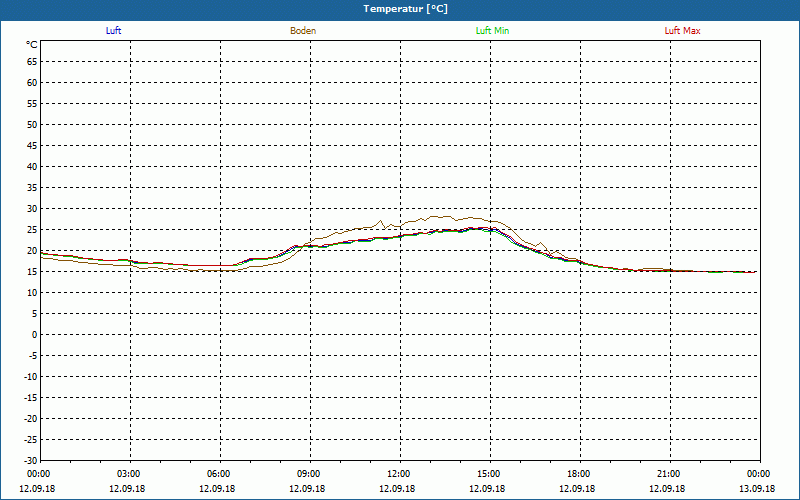Click the '12:00' time label
The image size is (800, 500).
[398, 474]
